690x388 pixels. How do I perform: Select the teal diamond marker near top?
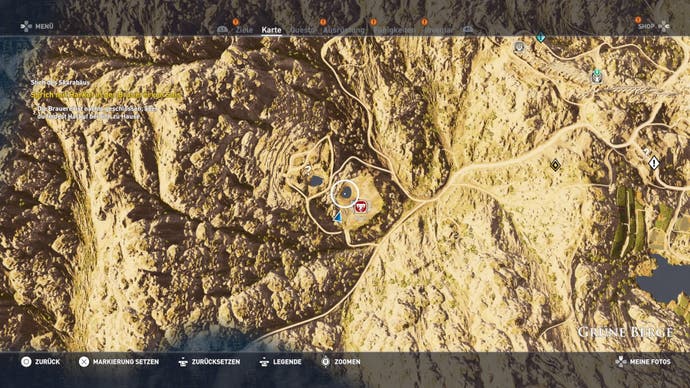pos(540,38)
